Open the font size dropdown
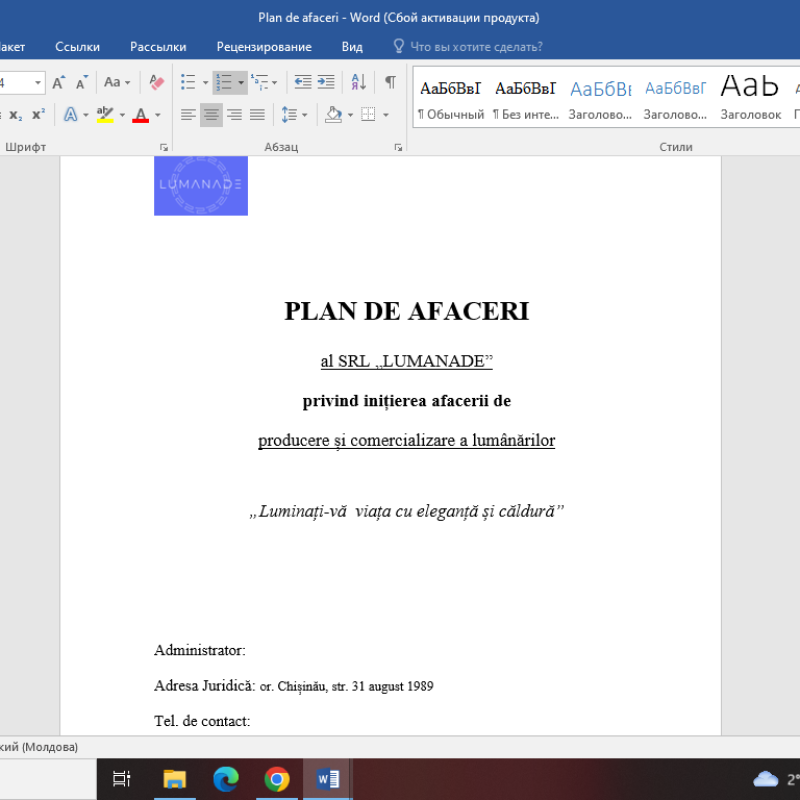800x800 pixels. tap(37, 82)
